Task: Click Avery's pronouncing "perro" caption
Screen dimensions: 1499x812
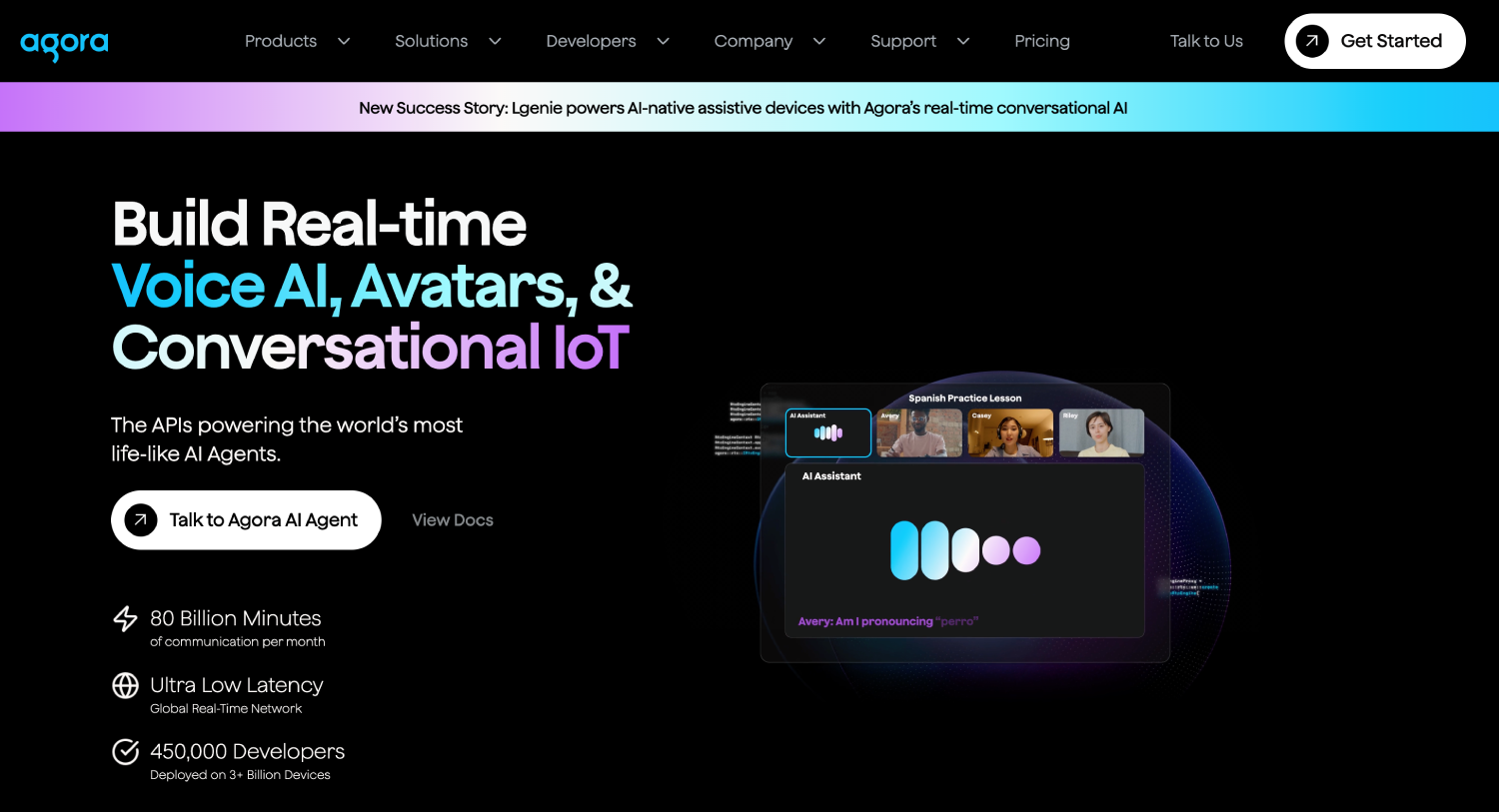Action: [x=888, y=621]
